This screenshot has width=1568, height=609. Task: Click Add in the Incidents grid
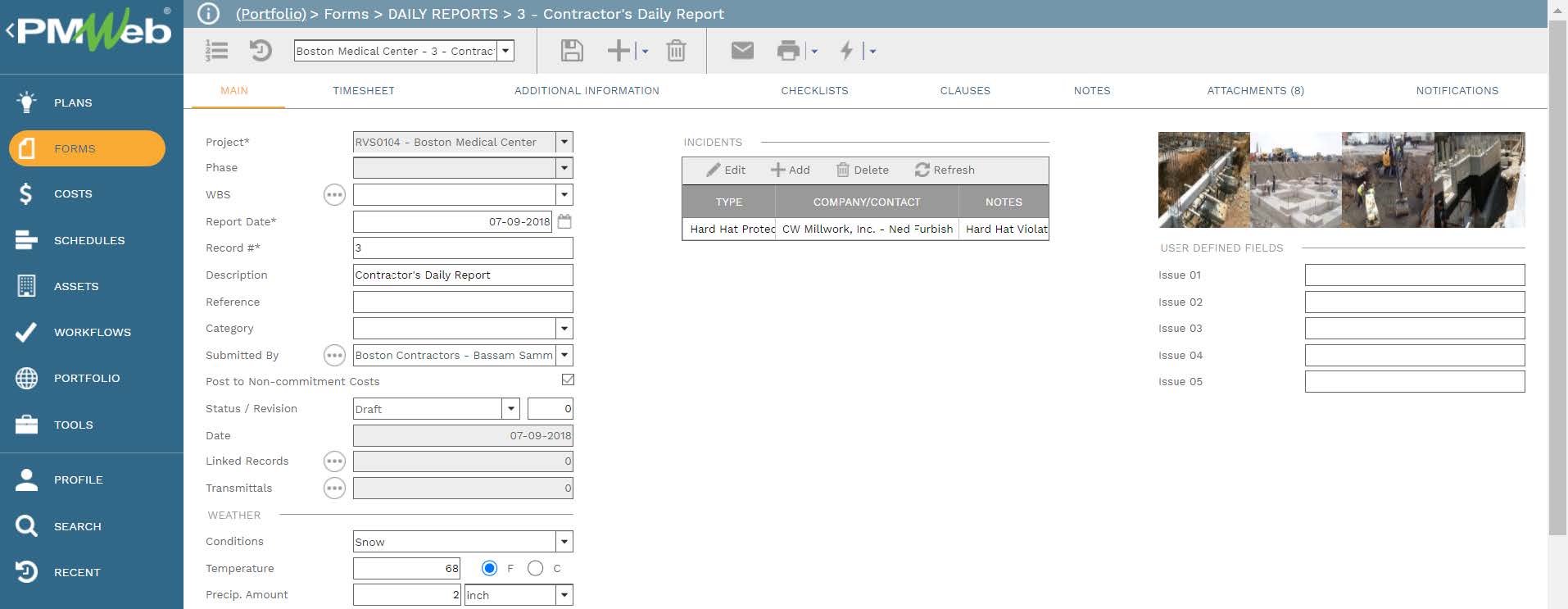click(x=790, y=170)
